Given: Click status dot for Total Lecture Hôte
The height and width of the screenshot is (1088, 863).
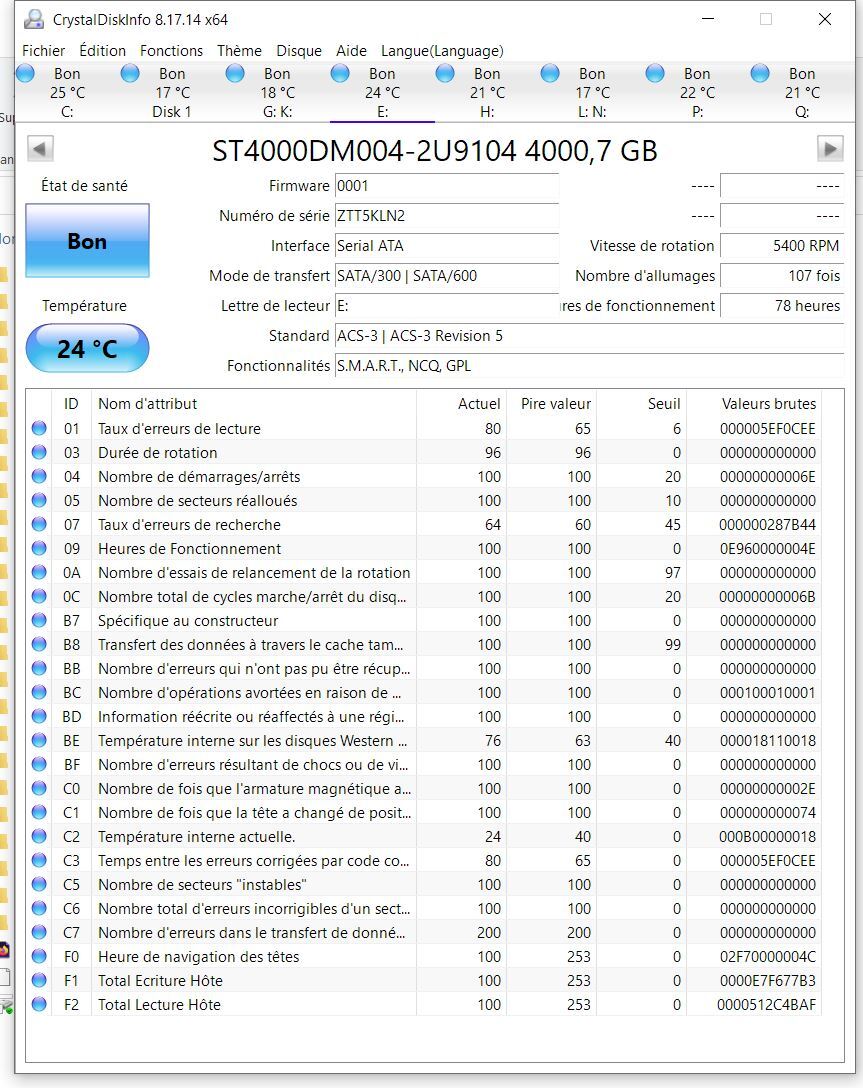Looking at the screenshot, I should tap(39, 1004).
